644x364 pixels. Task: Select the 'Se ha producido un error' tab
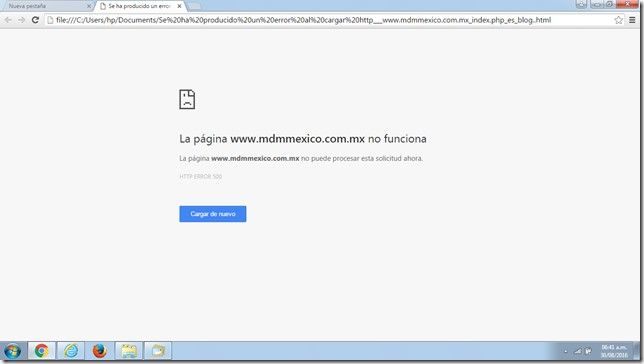point(139,6)
